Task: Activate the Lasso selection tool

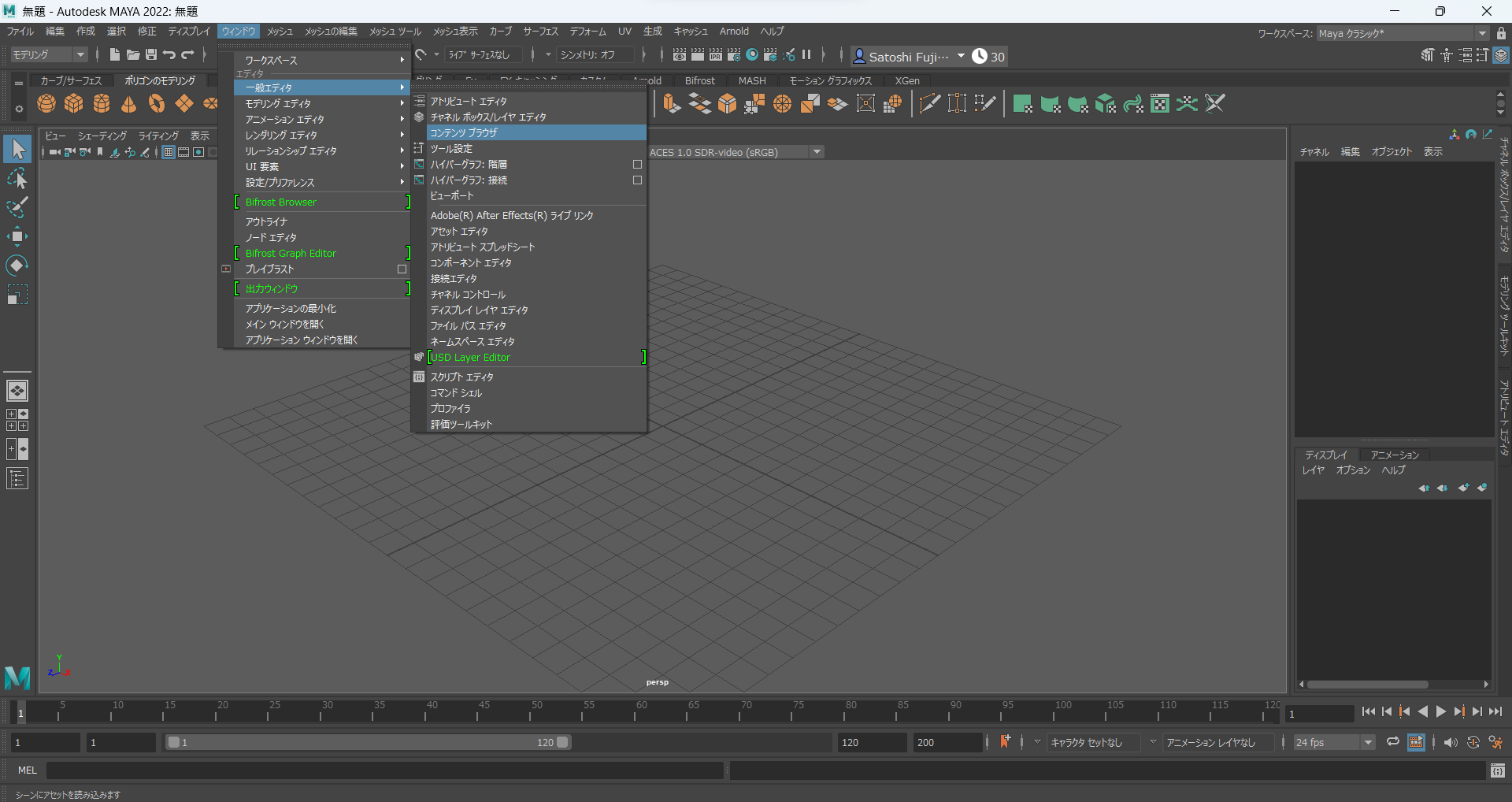Action: [17, 178]
